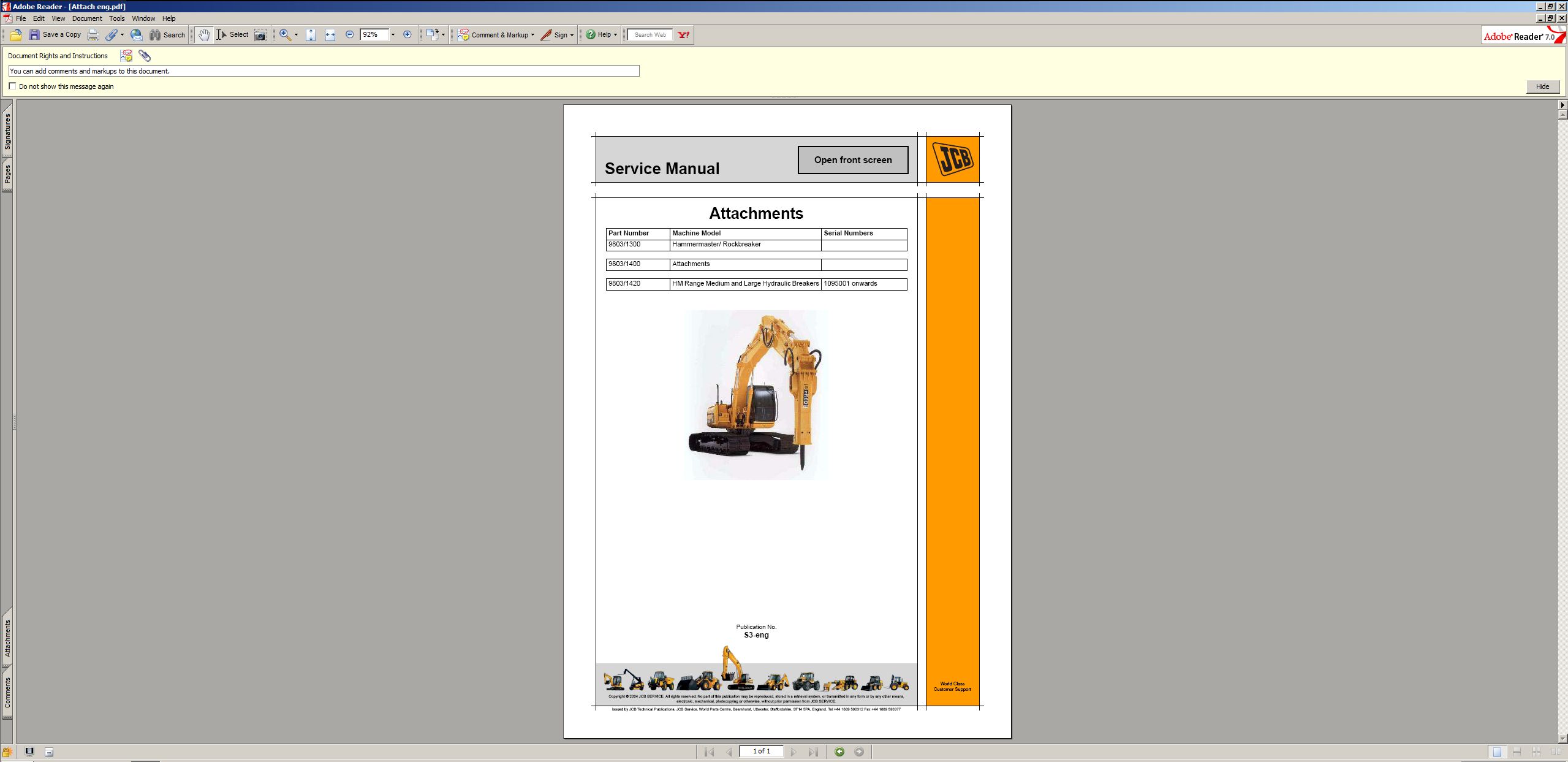Click the paperclip icon in Document Rights bar
The width and height of the screenshot is (1568, 762).
145,56
